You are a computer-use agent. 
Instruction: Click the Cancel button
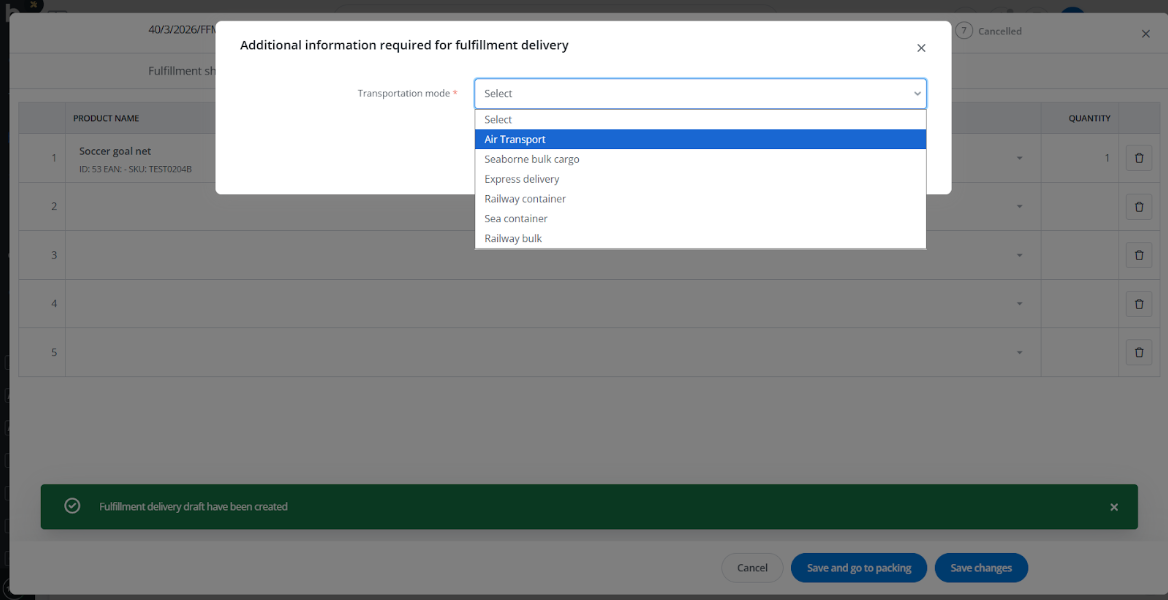point(752,568)
